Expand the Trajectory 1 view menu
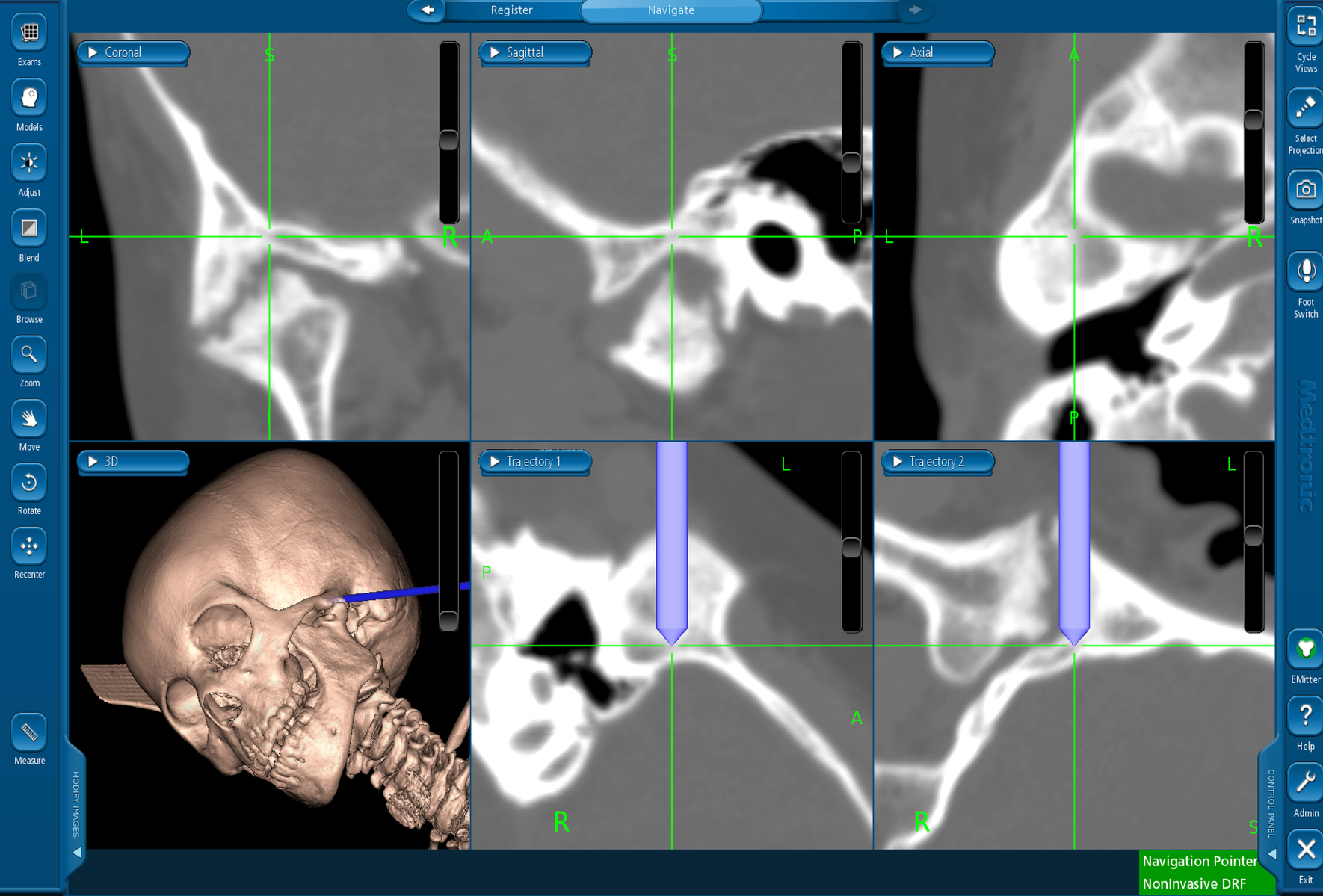 pyautogui.click(x=535, y=462)
